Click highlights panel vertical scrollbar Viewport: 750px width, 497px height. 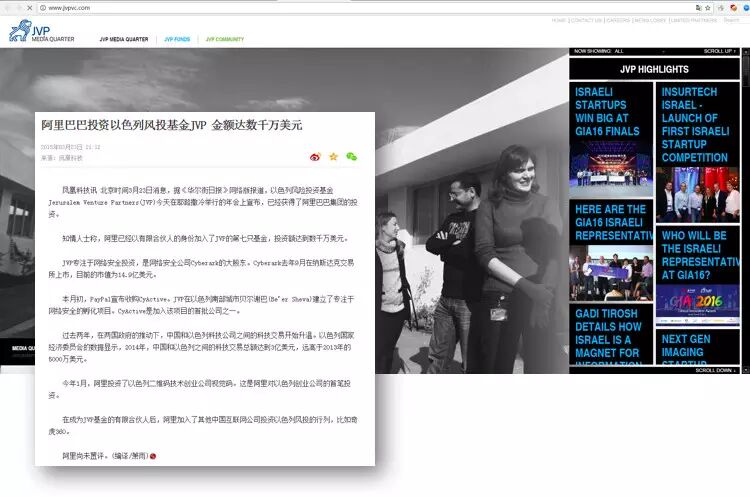746,210
